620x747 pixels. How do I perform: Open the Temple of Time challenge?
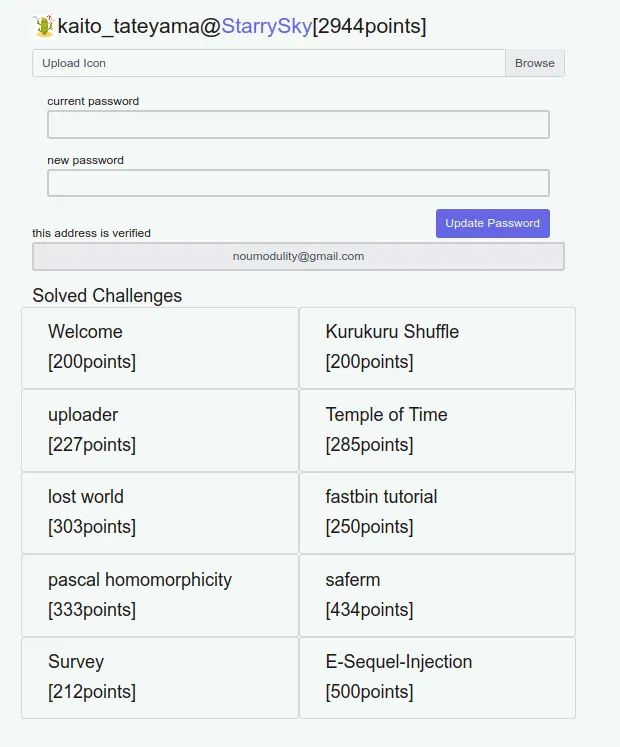click(x=437, y=430)
